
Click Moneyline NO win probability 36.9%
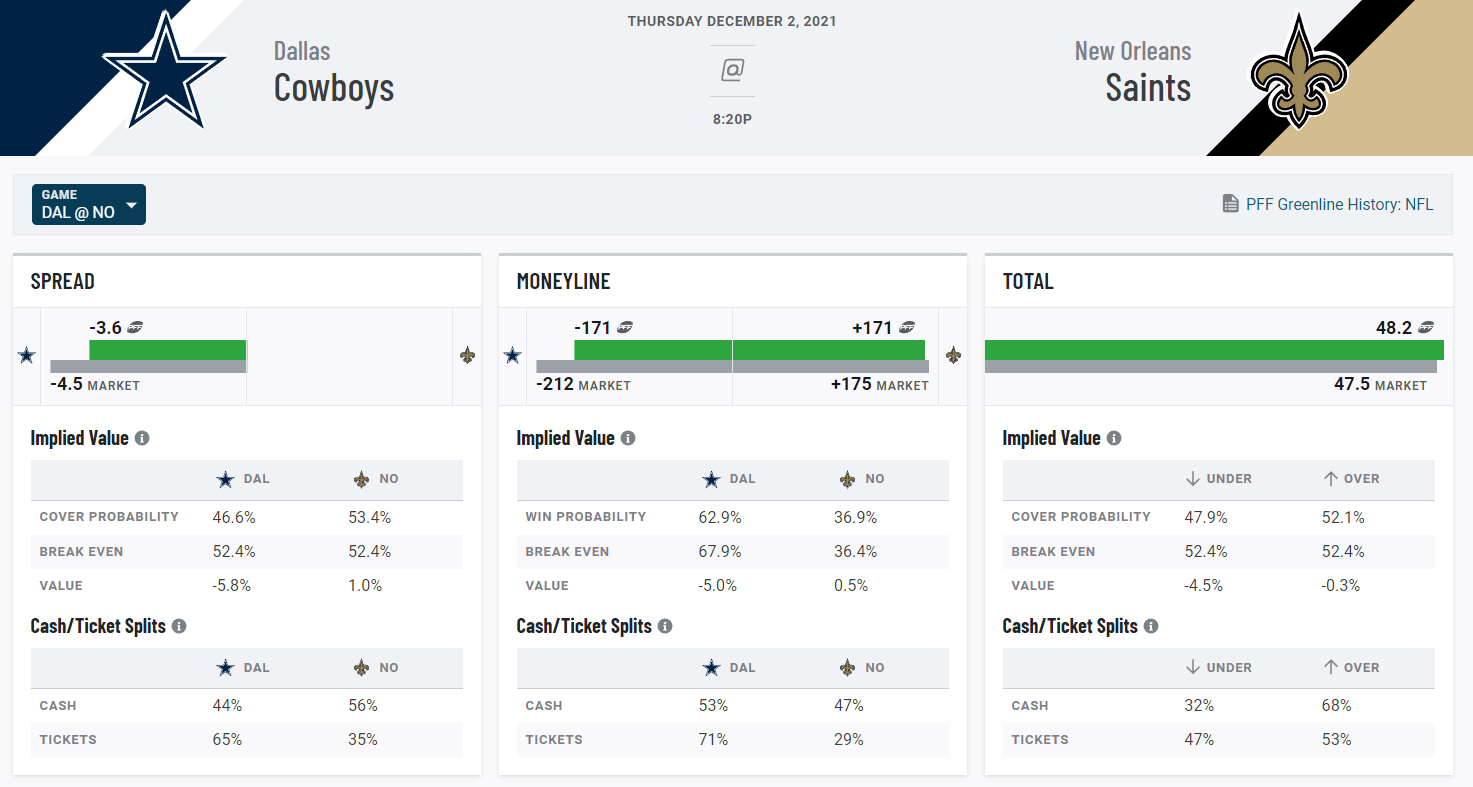856,517
